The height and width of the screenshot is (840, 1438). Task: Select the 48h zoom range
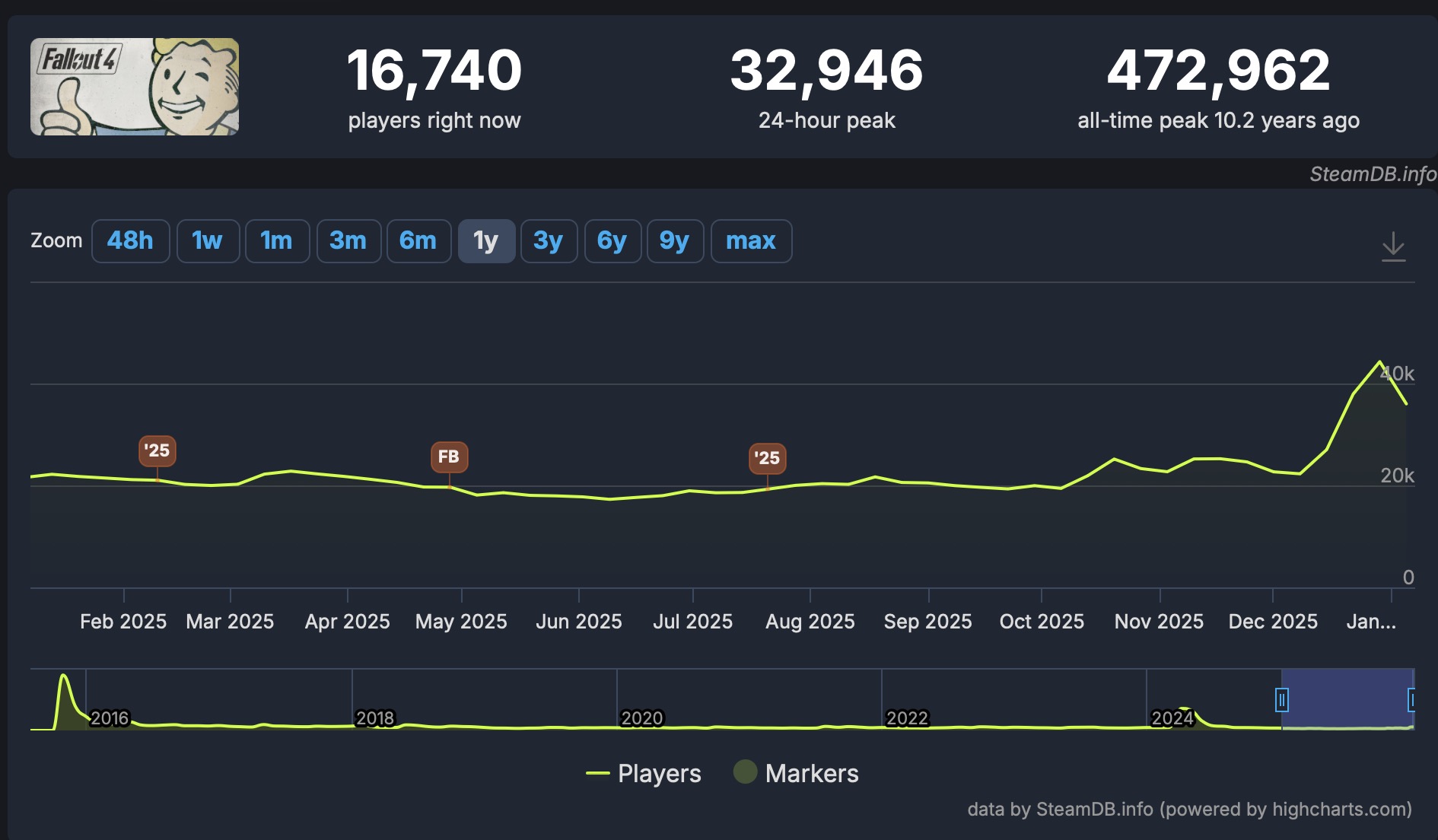tap(130, 241)
